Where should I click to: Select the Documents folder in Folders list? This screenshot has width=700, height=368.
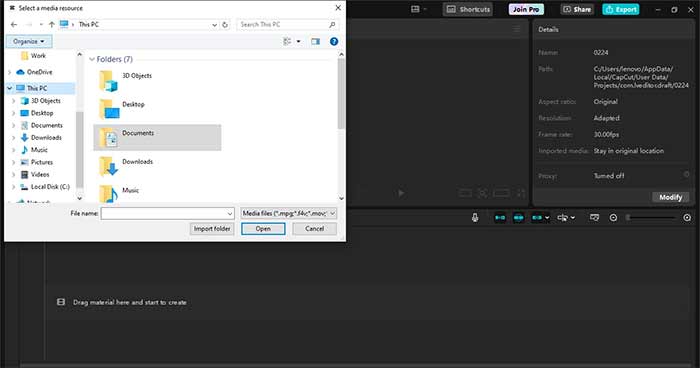point(157,138)
